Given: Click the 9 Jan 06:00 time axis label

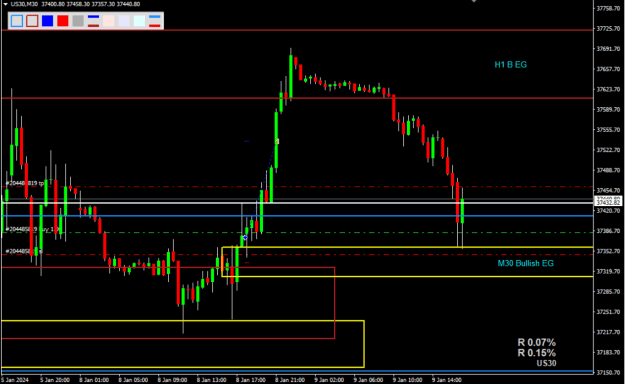Looking at the screenshot, I should 368,380.
